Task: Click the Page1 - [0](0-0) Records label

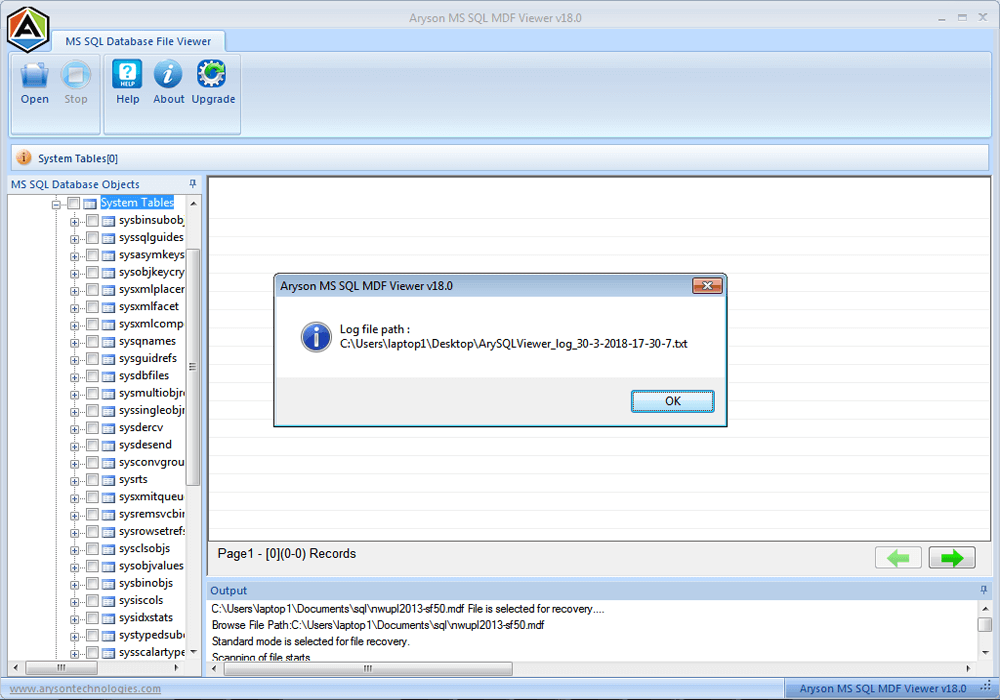Action: [x=286, y=553]
